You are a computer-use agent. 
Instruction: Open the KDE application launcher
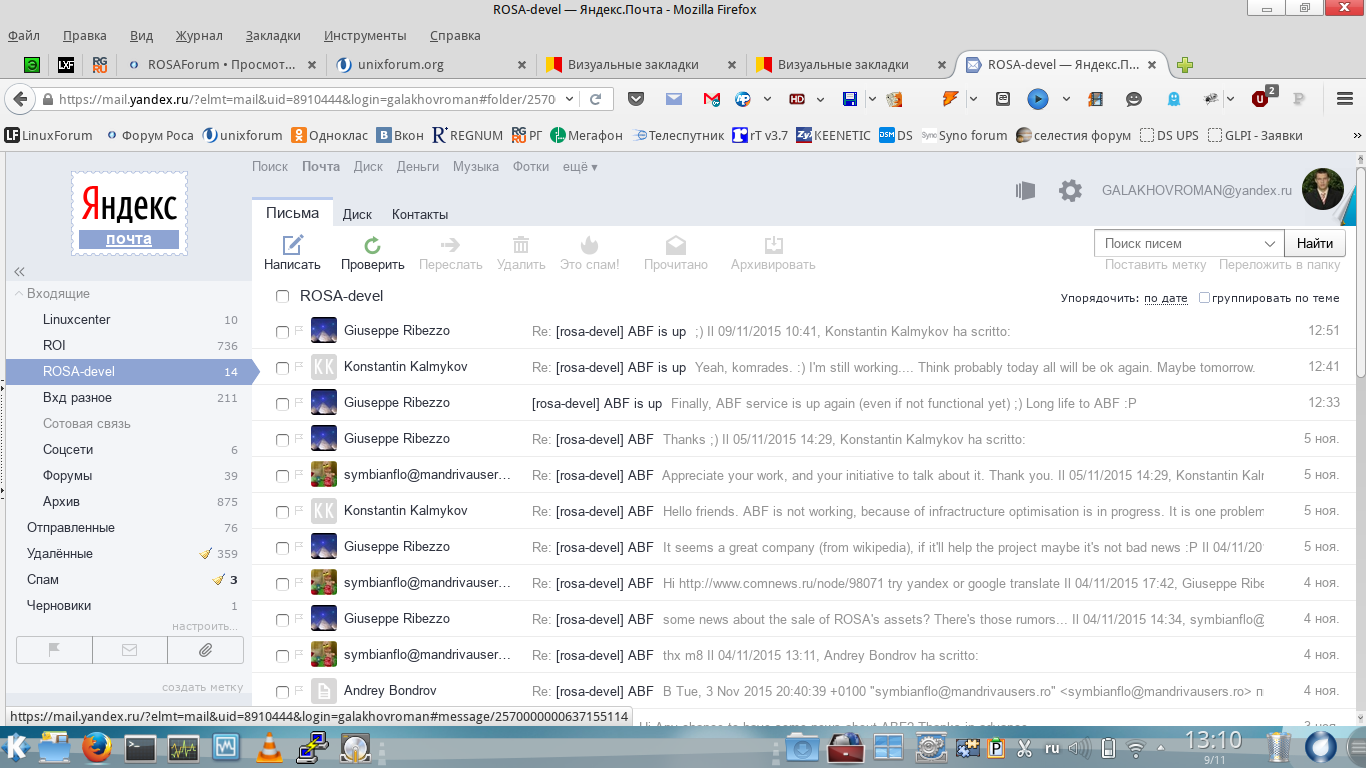16,747
